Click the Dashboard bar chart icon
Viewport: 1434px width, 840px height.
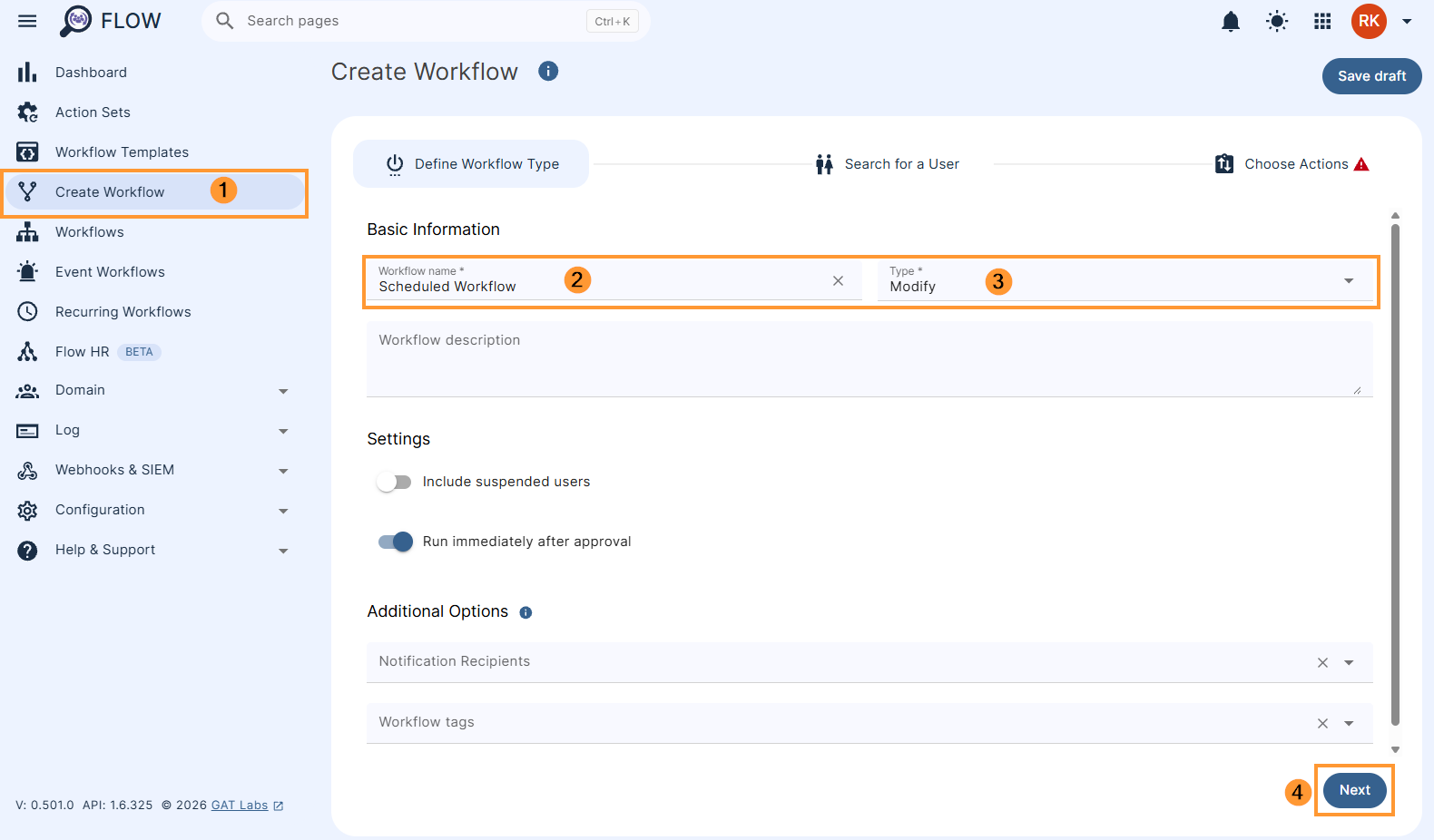point(27,73)
